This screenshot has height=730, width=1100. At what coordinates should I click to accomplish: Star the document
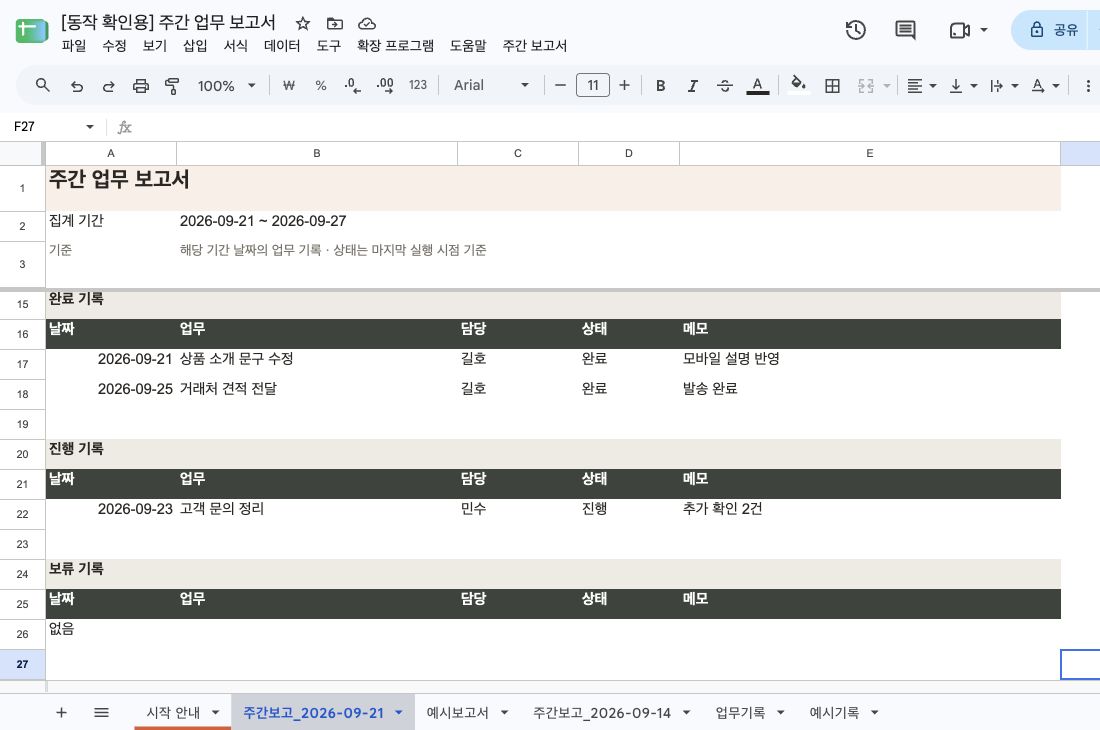pyautogui.click(x=303, y=24)
